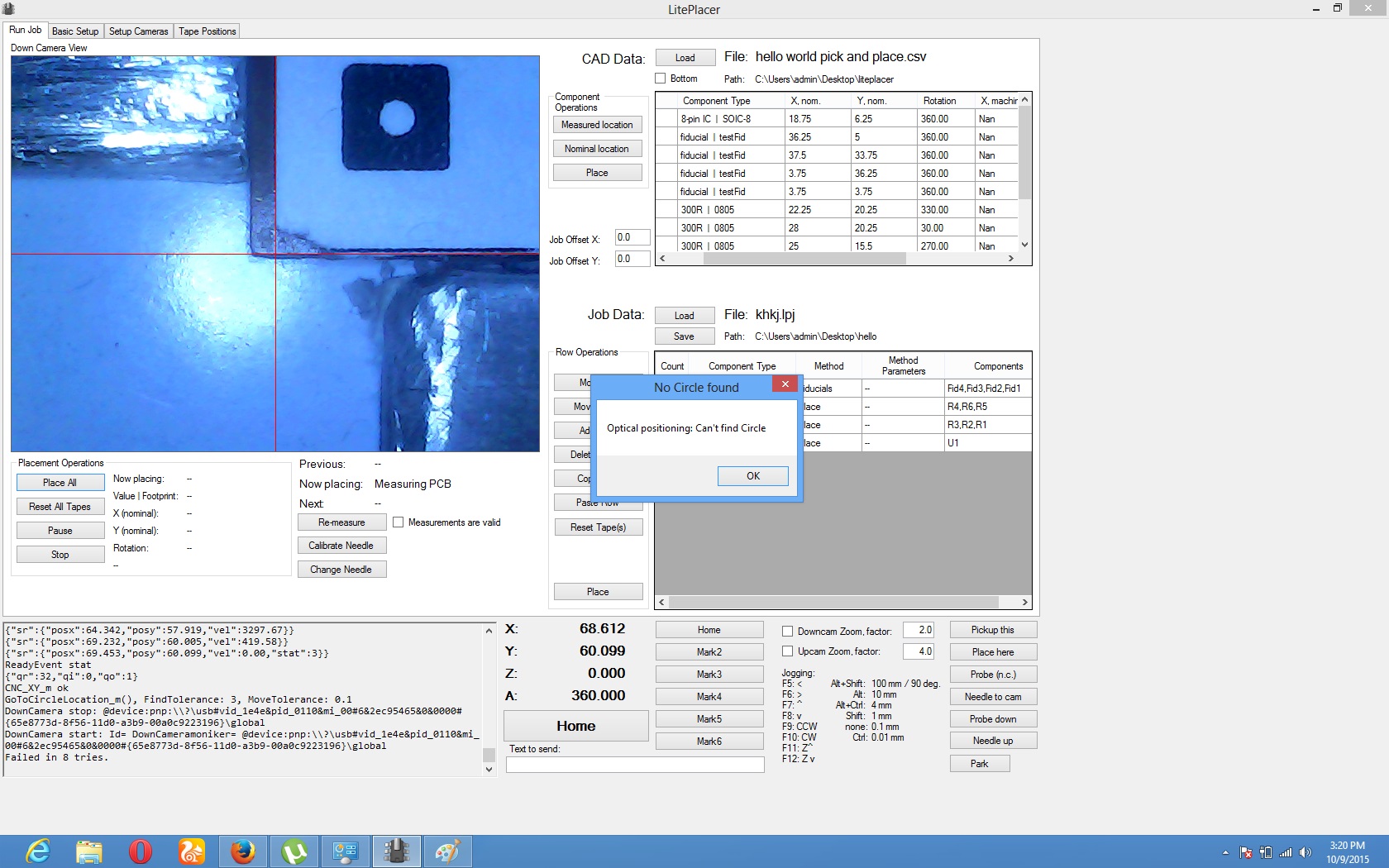Open File Explorer from the taskbar

coord(89,851)
